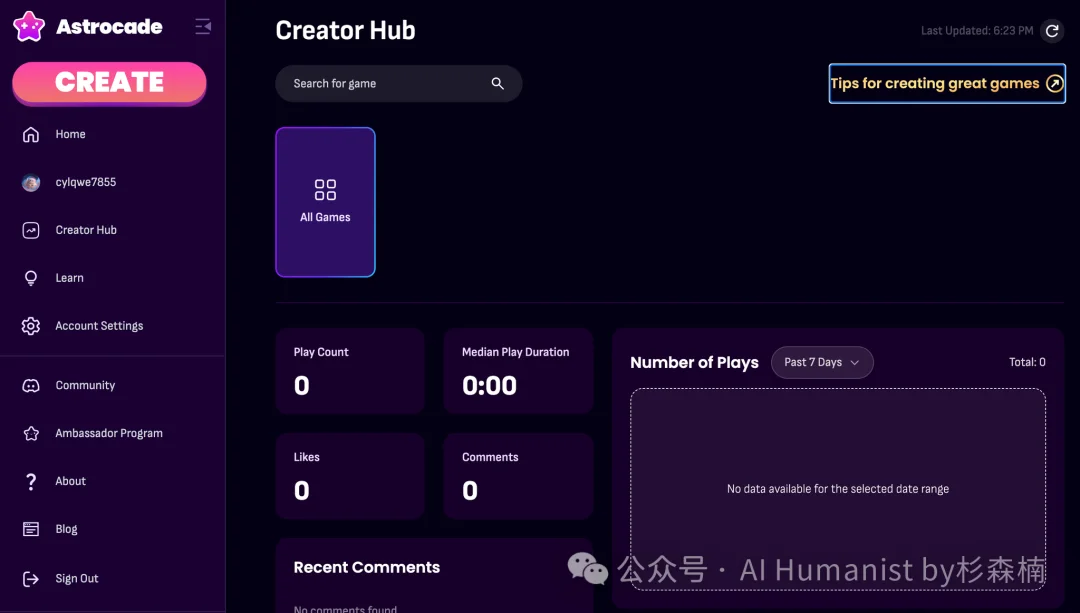Click the Learn lightbulb icon
The image size is (1080, 613).
tap(31, 278)
